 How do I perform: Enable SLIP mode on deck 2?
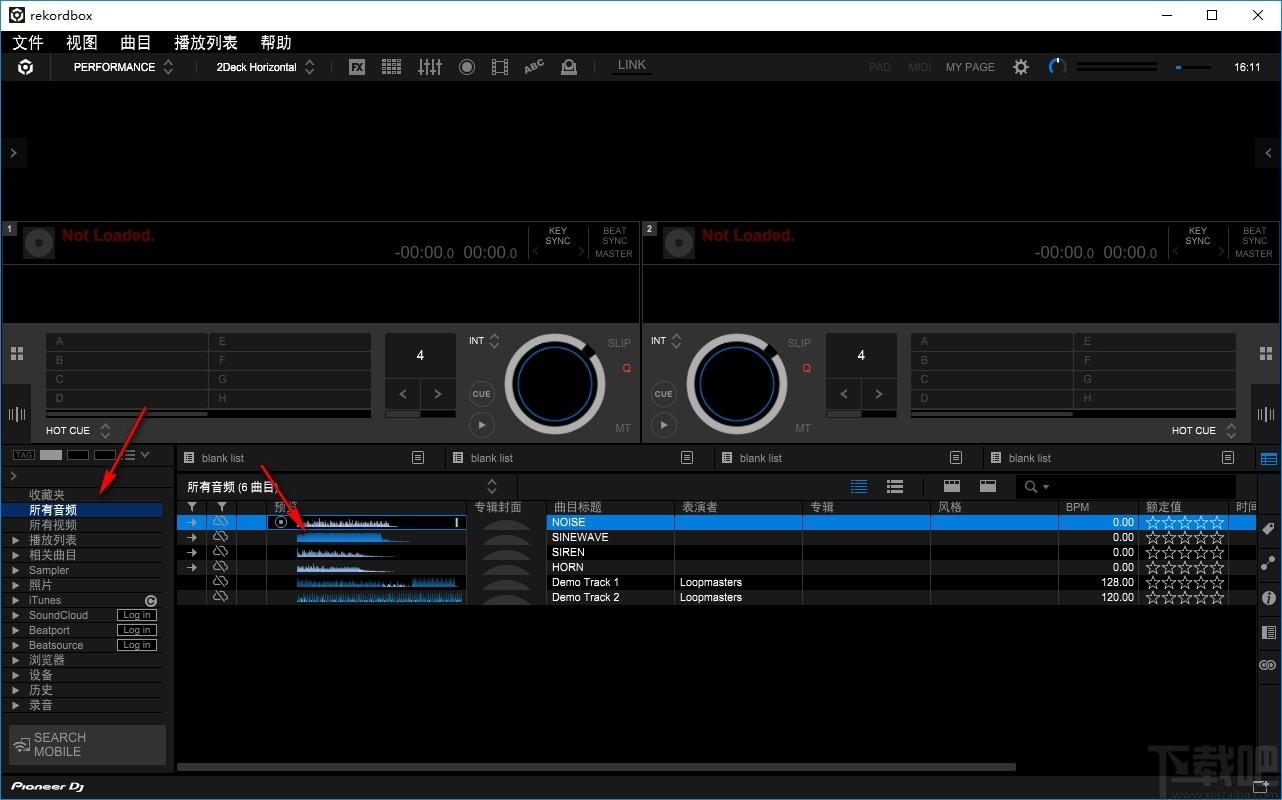[x=799, y=343]
